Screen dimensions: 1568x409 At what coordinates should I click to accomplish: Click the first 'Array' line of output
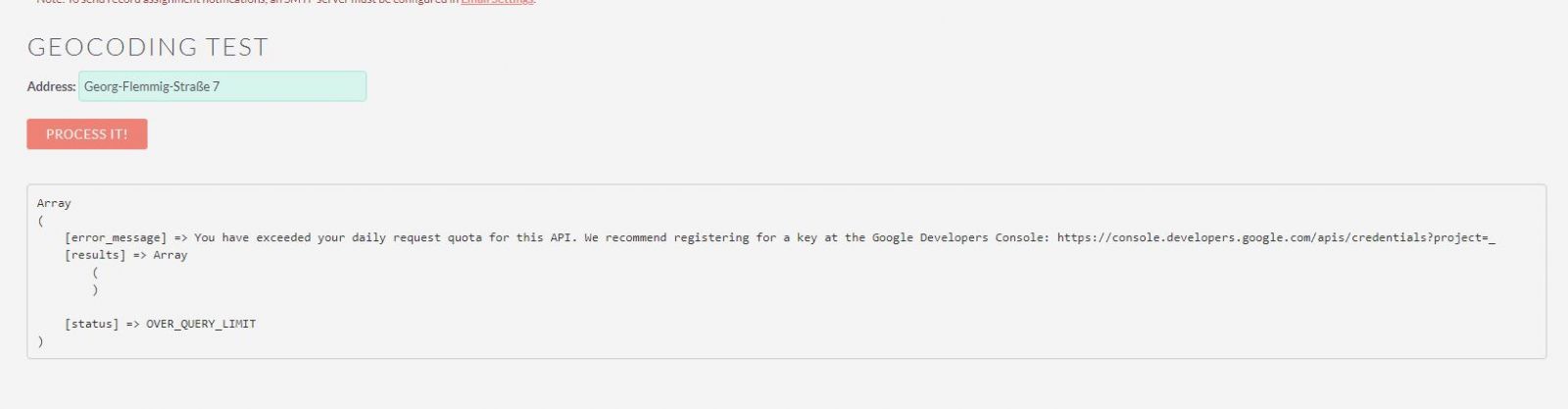click(x=54, y=203)
